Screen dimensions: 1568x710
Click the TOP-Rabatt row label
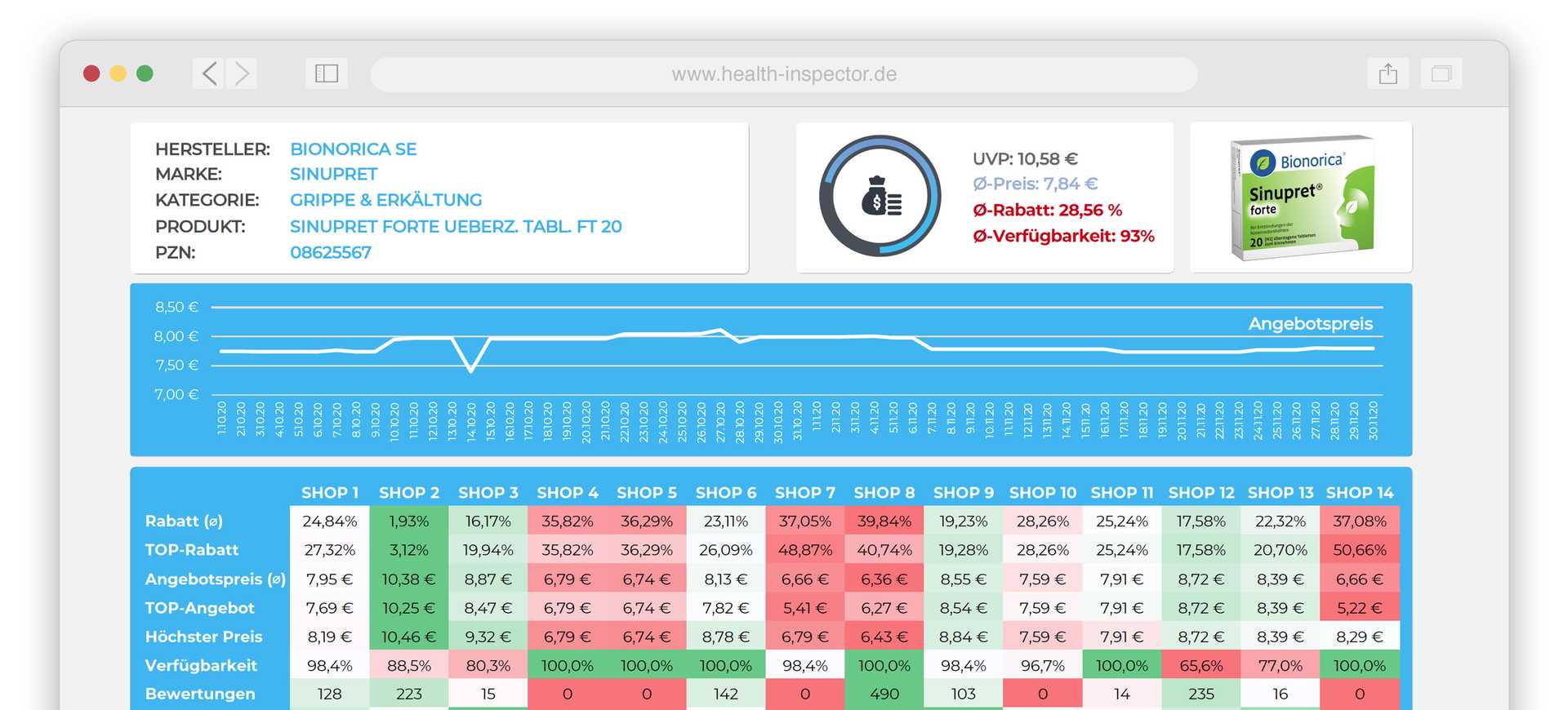tap(192, 550)
